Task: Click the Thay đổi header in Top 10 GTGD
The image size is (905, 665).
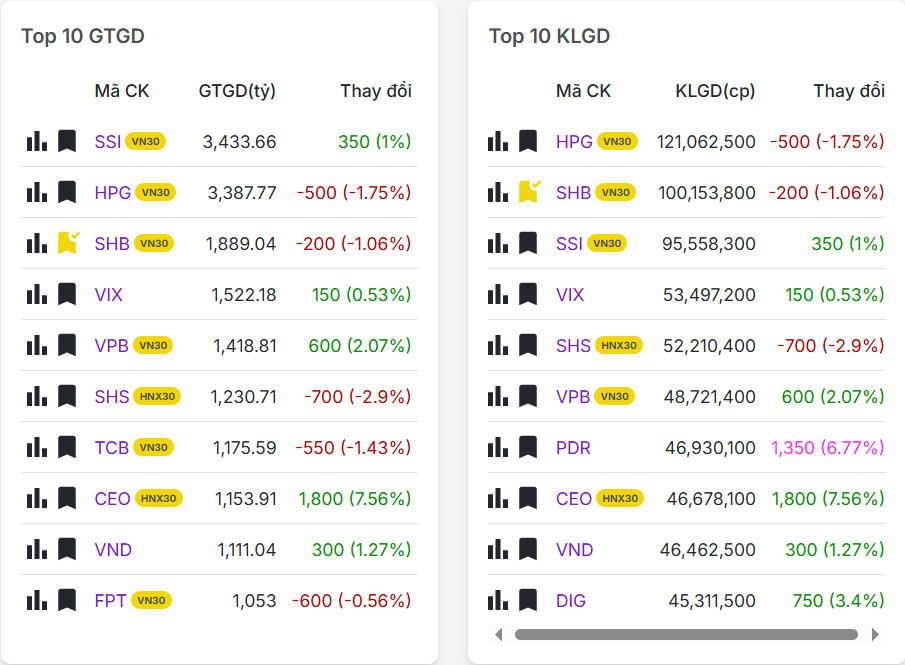Action: coord(376,91)
